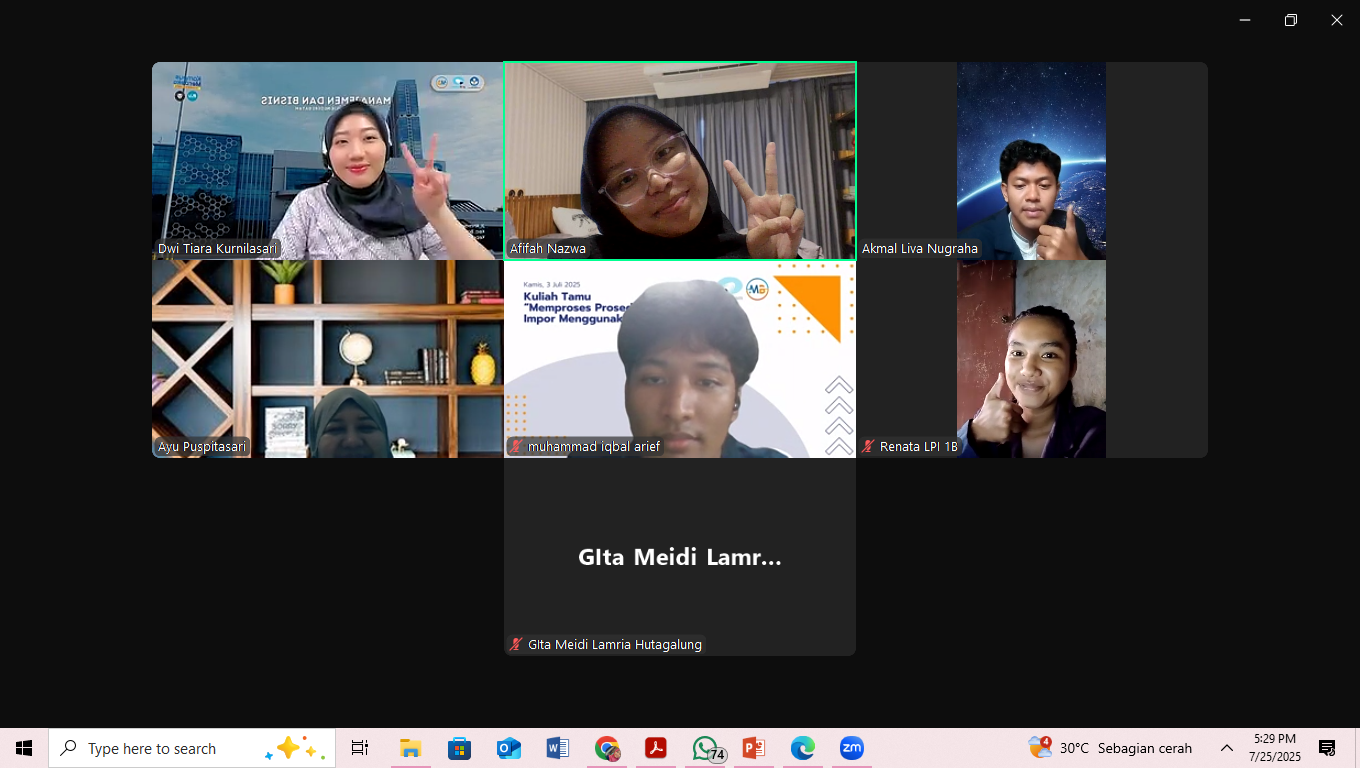
Task: Open Task View on the taskbar
Action: (360, 748)
